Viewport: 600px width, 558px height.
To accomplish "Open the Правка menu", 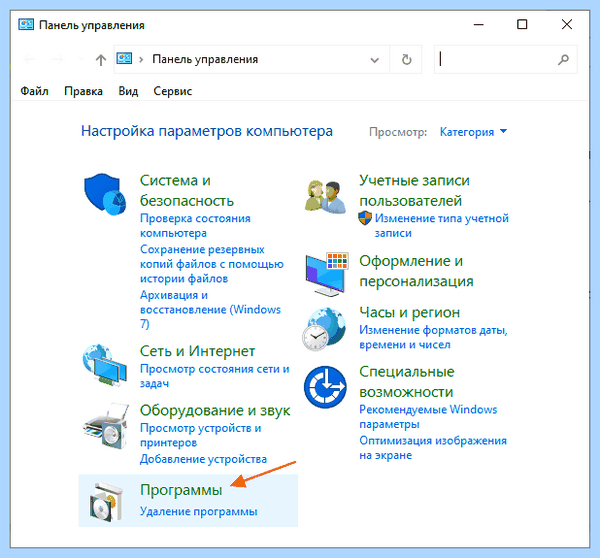I will coord(83,91).
